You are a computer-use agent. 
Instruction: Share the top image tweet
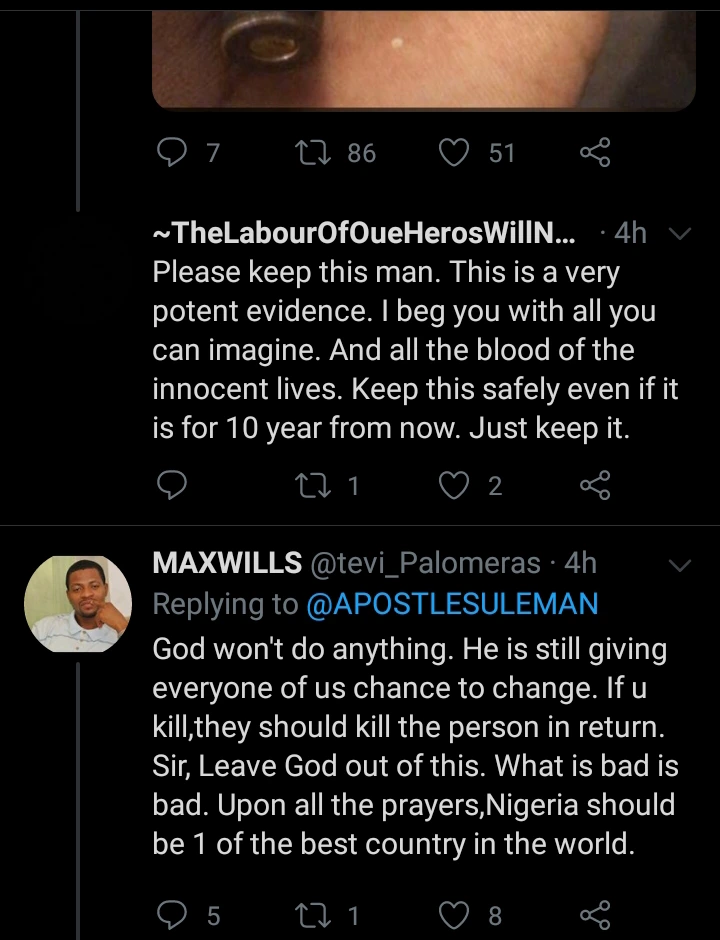click(595, 152)
